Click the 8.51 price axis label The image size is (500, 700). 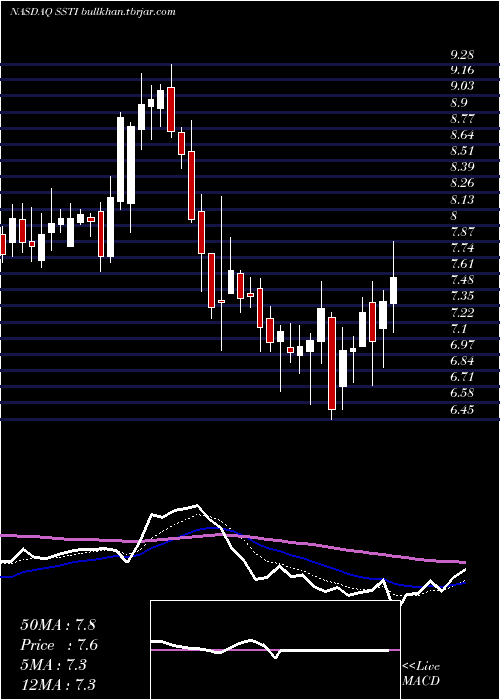pos(462,151)
